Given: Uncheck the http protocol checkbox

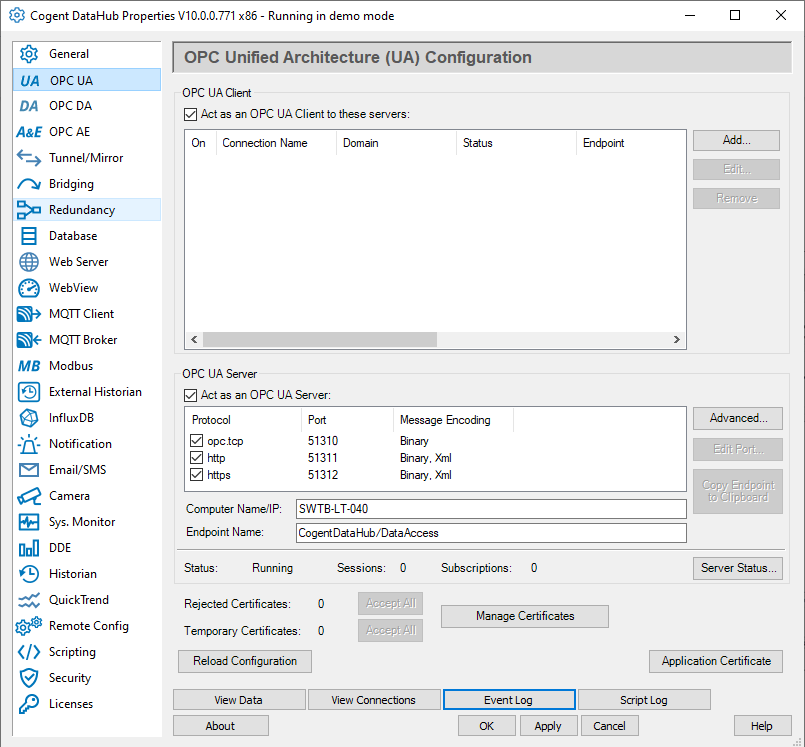Looking at the screenshot, I should (196, 457).
